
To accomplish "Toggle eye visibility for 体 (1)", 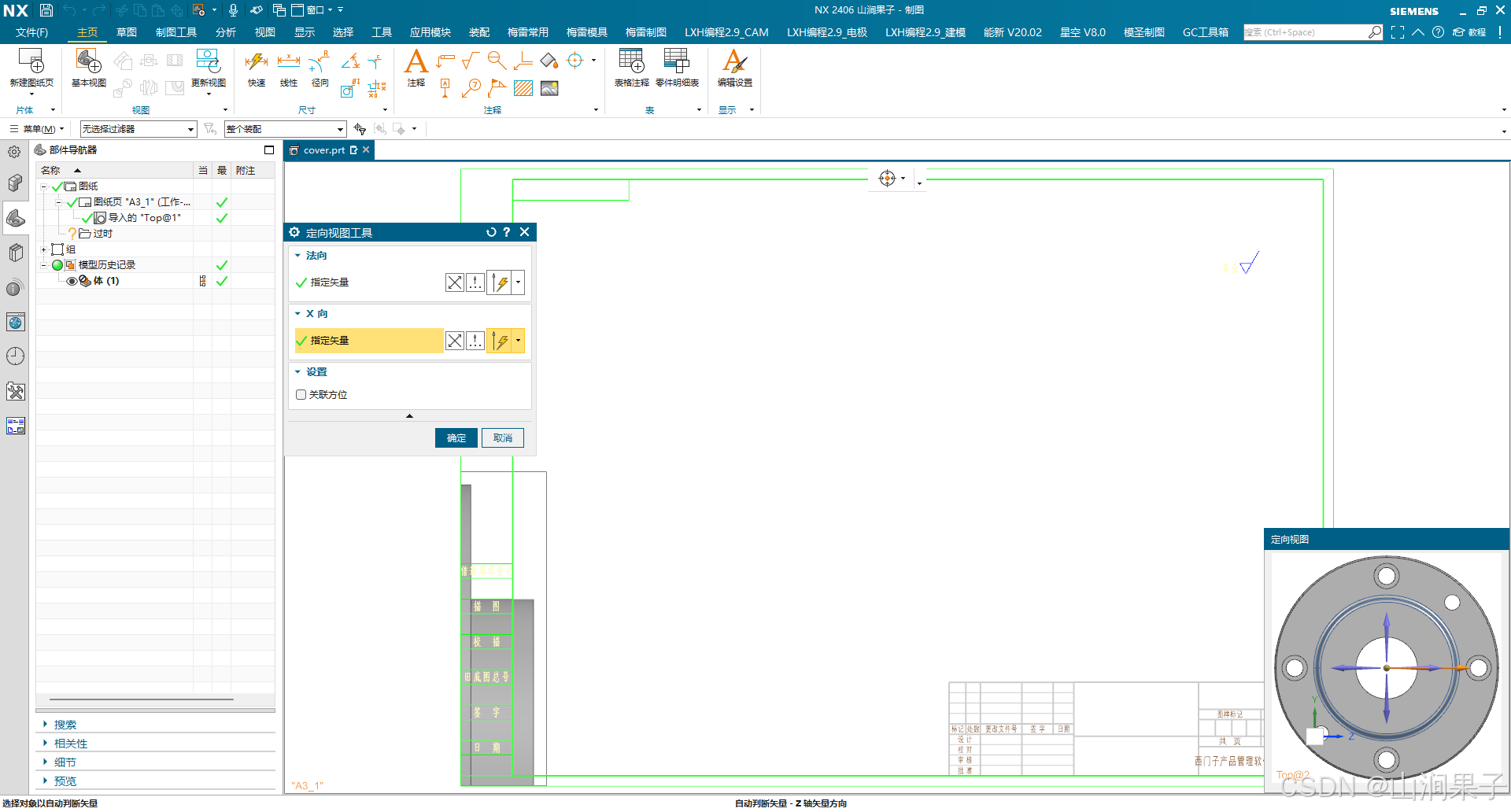I will [x=72, y=281].
